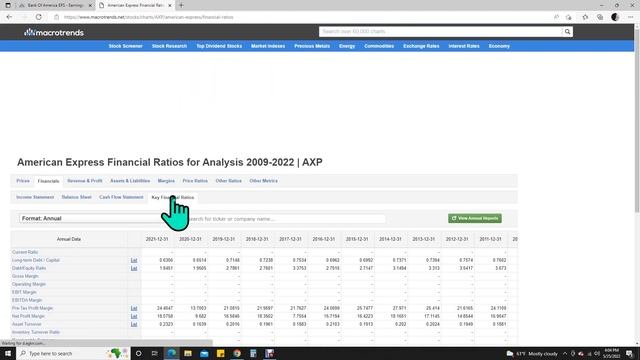
Task: Open the browser collections icon
Action: 600,17
